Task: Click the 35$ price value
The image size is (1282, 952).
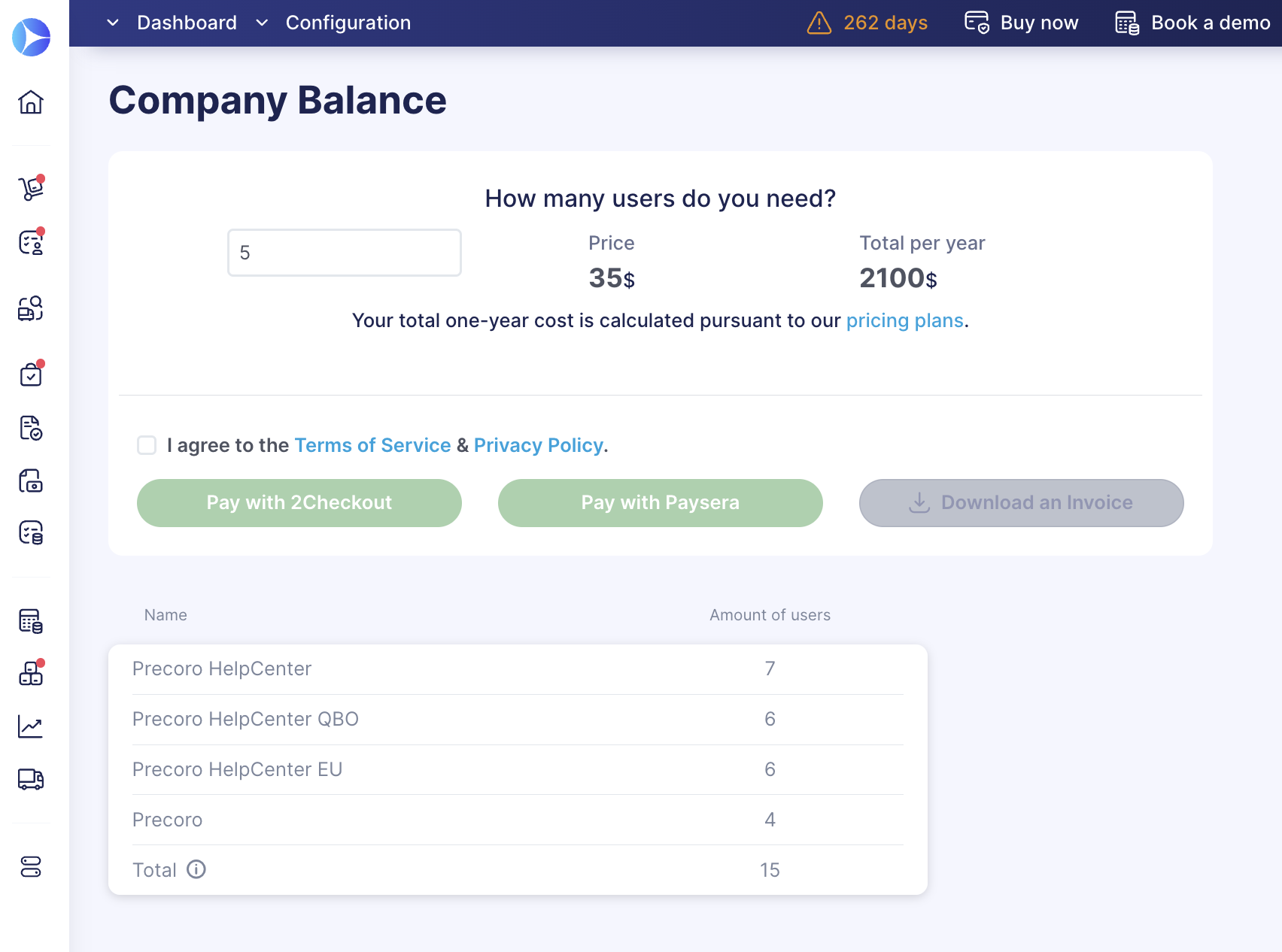Action: (x=612, y=278)
